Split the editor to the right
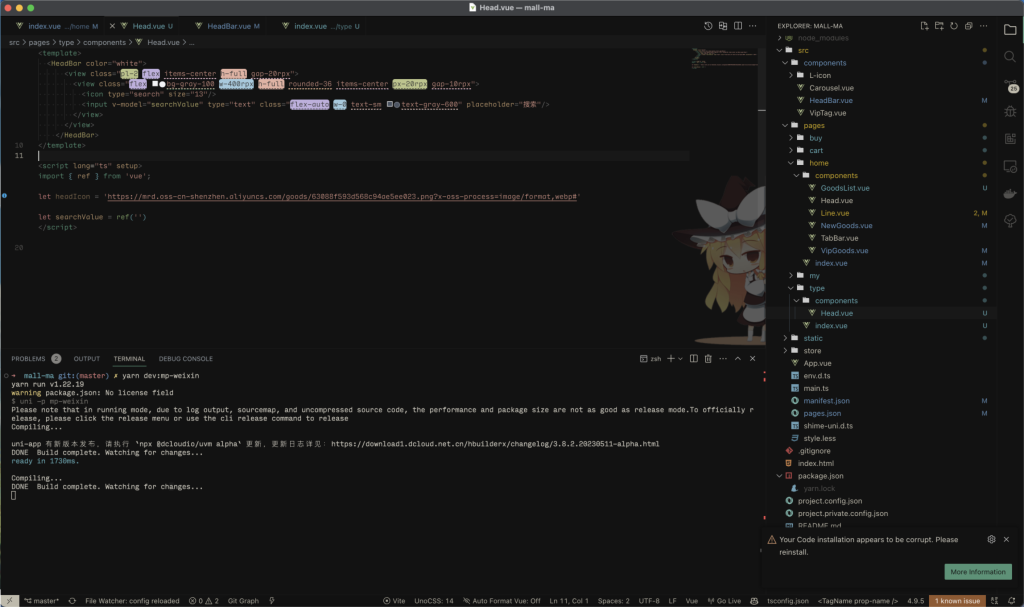This screenshot has width=1024, height=607. click(737, 26)
